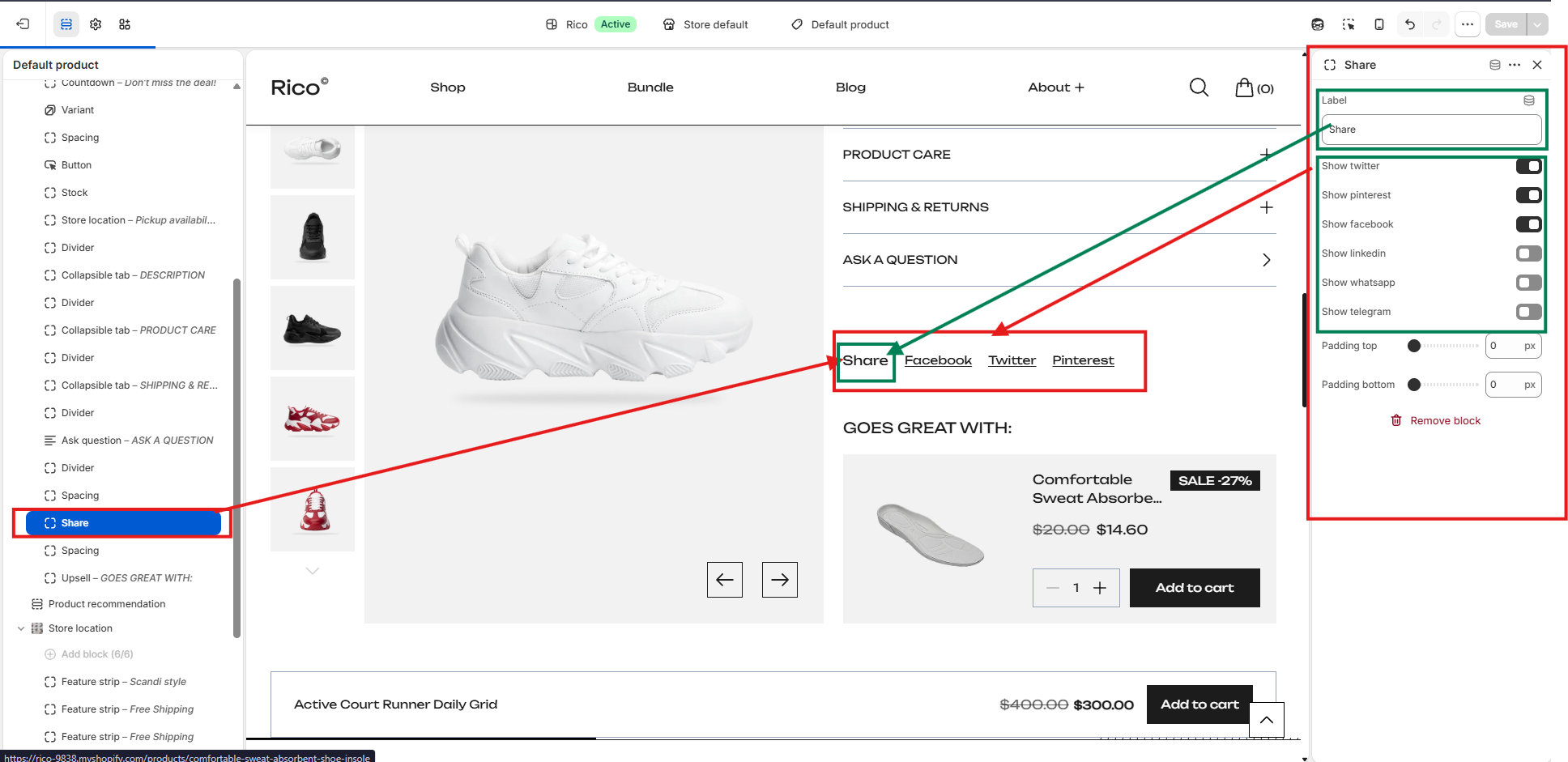The width and height of the screenshot is (1568, 762).
Task: Enable the Show telegram toggle
Action: pyautogui.click(x=1529, y=312)
